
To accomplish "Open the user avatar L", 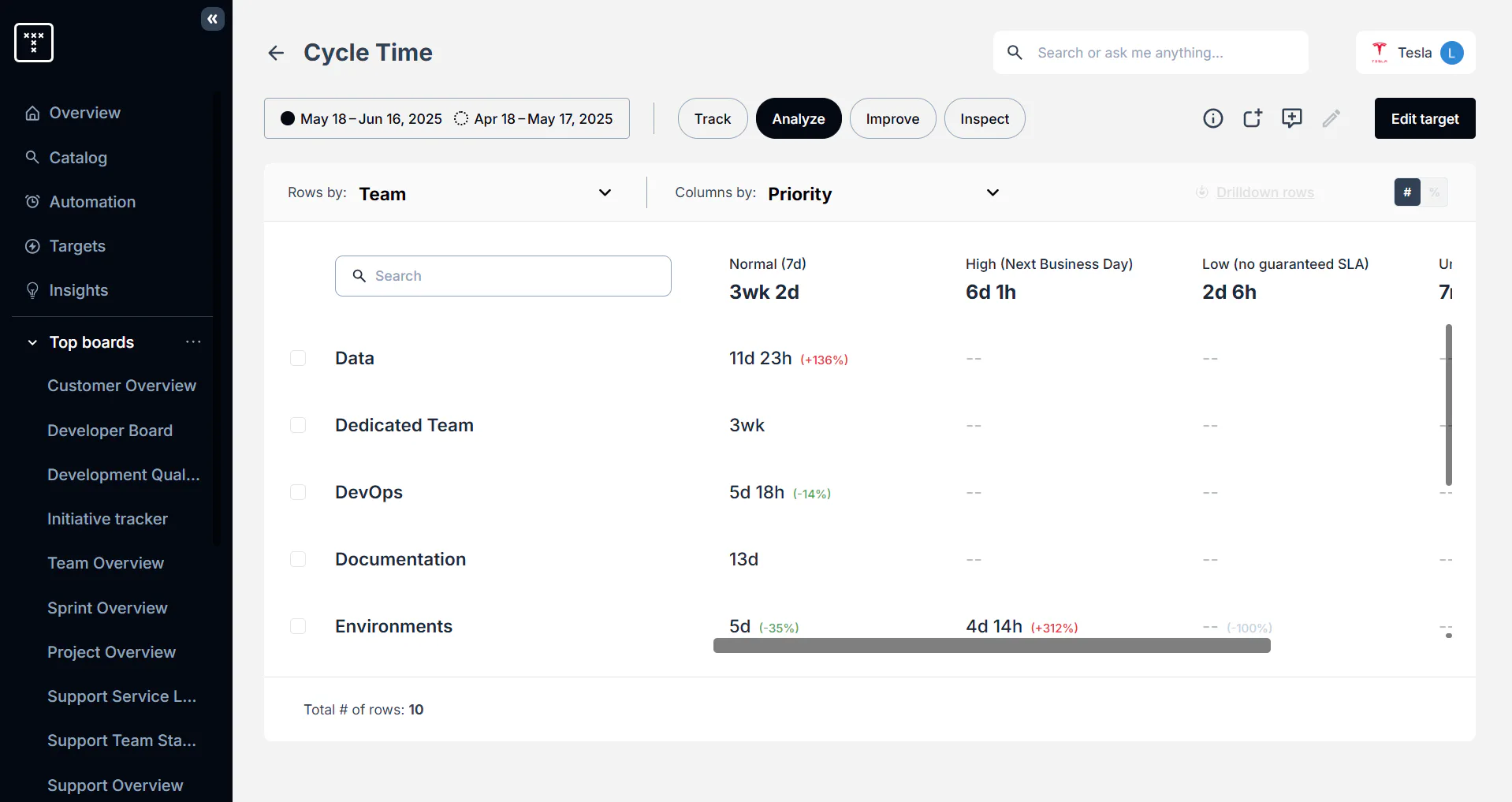I will click(1451, 53).
